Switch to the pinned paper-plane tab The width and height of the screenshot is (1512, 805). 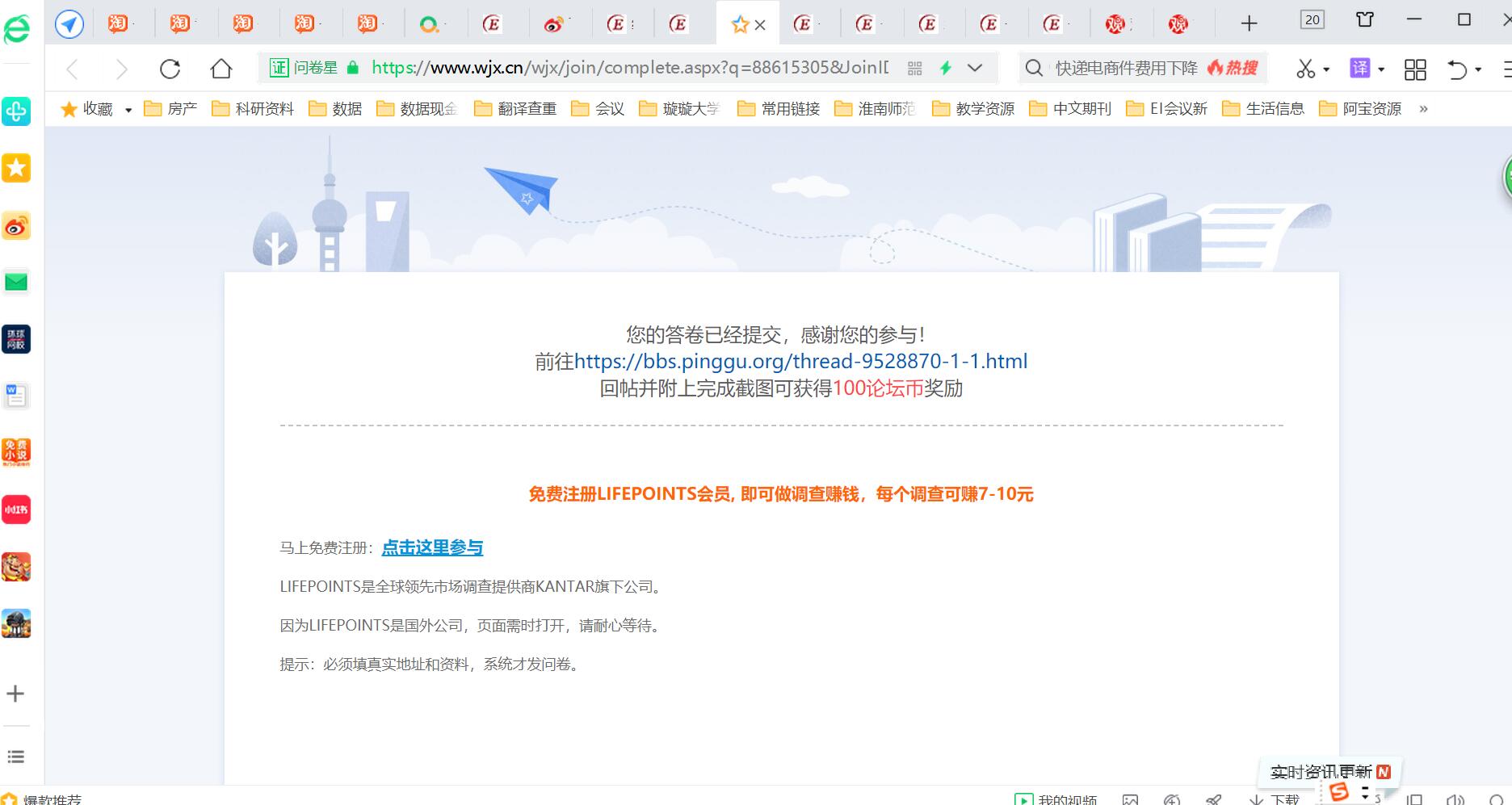tap(69, 24)
